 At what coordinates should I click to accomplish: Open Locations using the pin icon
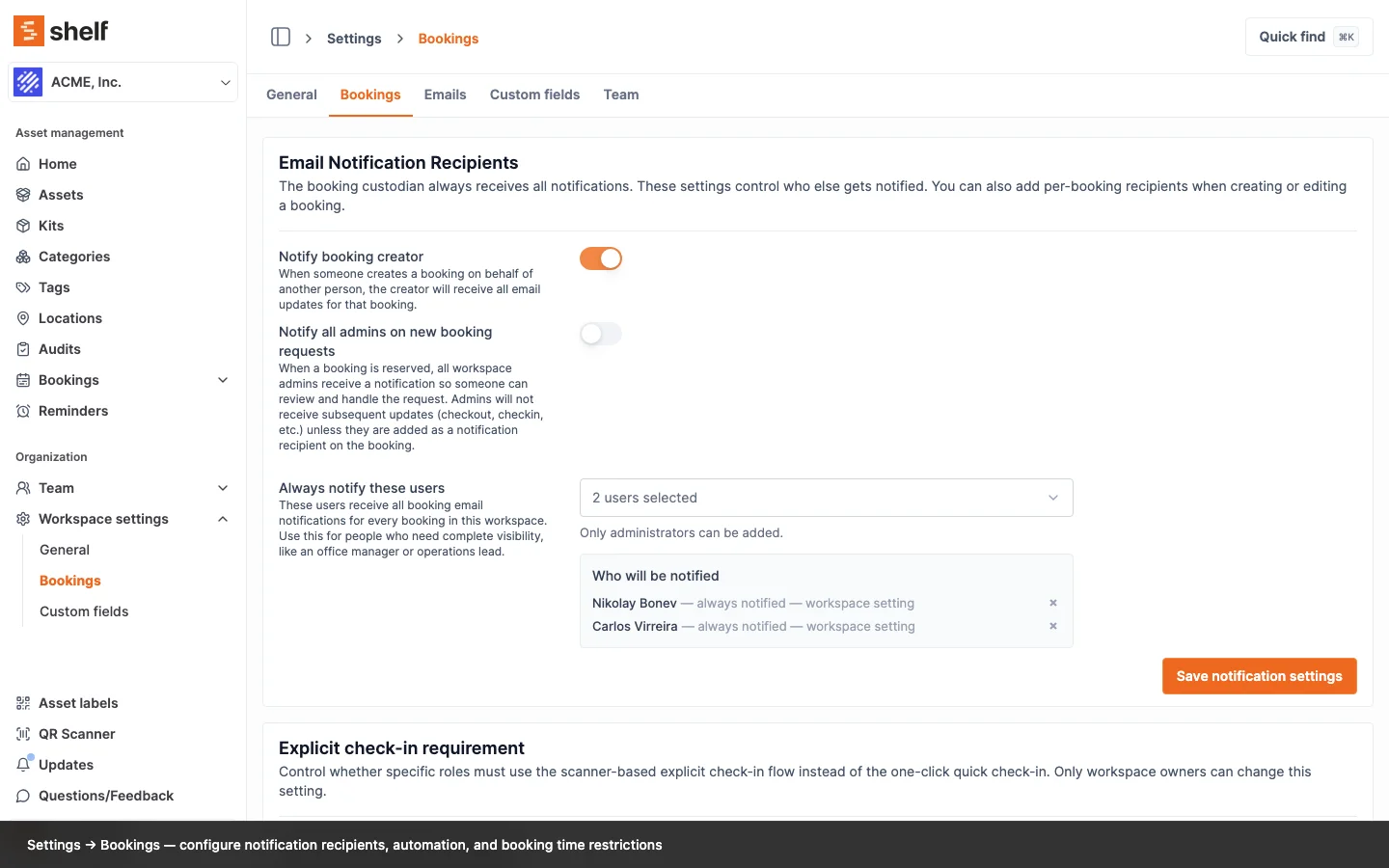[23, 318]
